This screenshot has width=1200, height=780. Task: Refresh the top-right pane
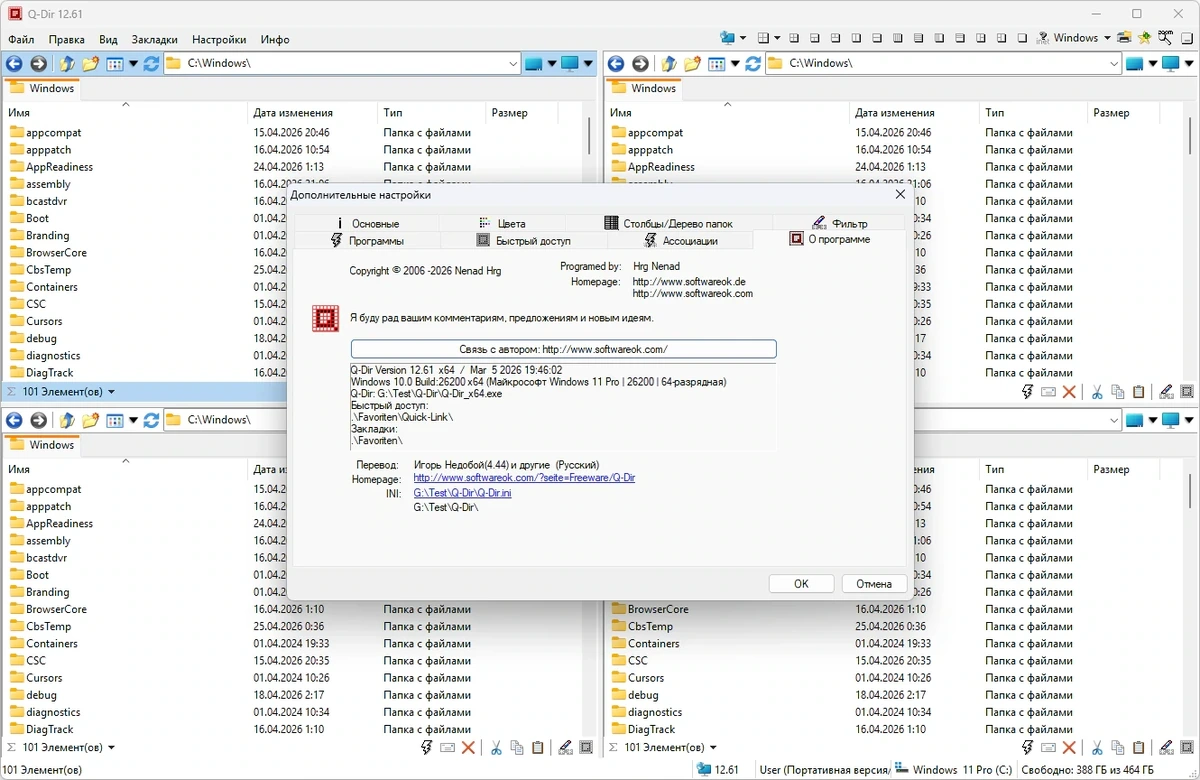(x=753, y=63)
